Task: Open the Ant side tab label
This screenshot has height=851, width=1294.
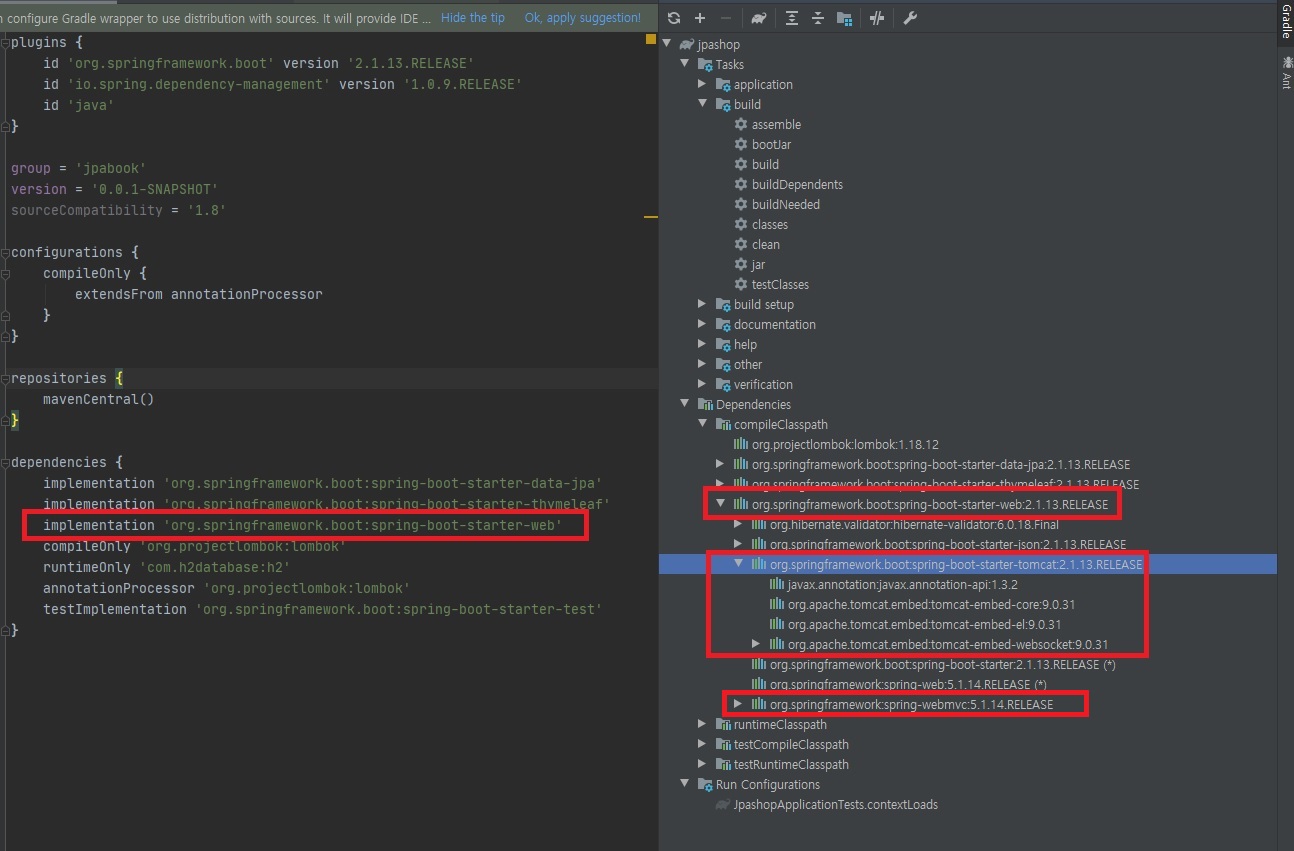Action: pyautogui.click(x=1286, y=82)
